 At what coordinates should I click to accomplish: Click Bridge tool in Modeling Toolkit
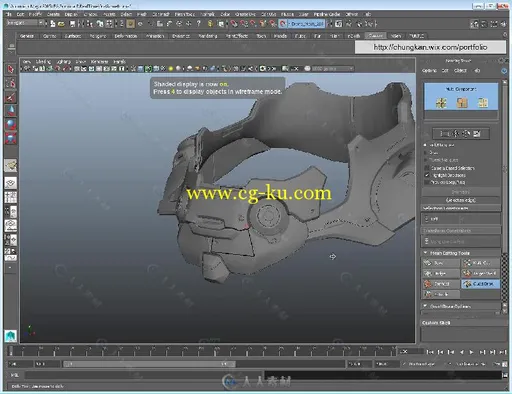click(x=441, y=273)
